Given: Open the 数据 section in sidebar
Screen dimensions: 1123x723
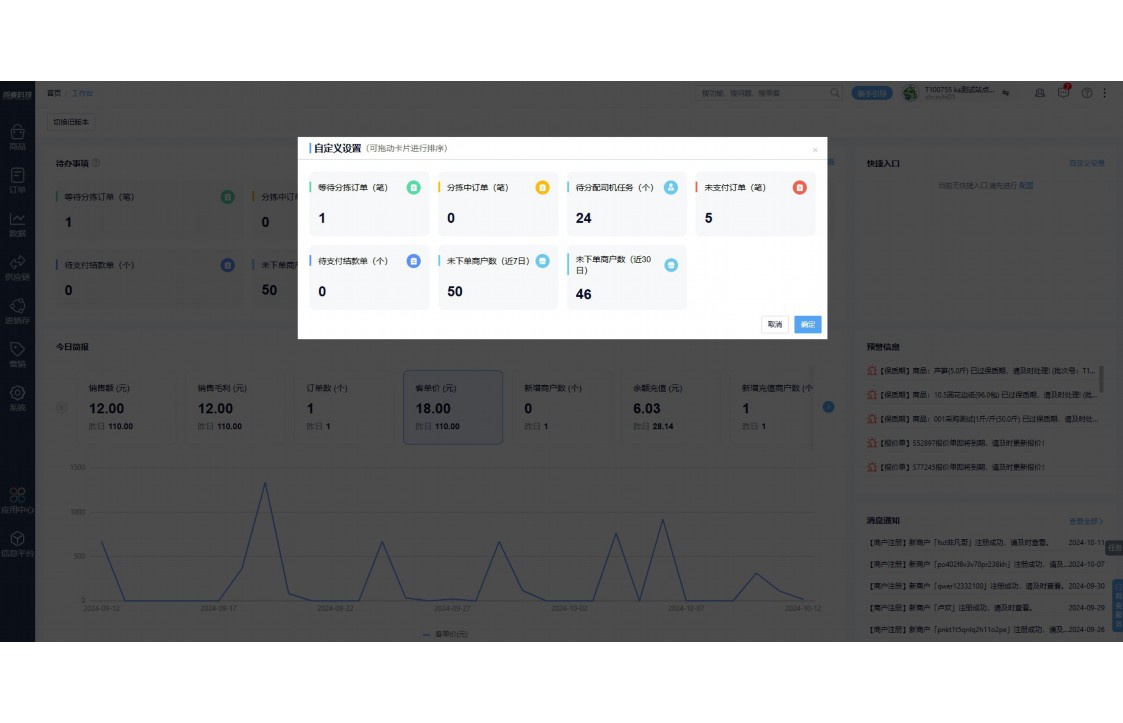Looking at the screenshot, I should (x=17, y=224).
